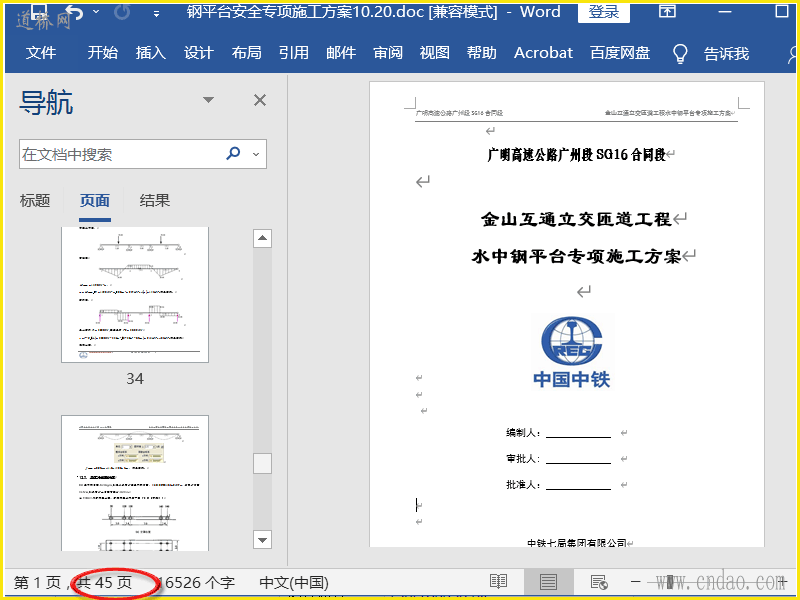Select the 邮件 ribbon tab
Image resolution: width=800 pixels, height=600 pixels.
coord(341,53)
